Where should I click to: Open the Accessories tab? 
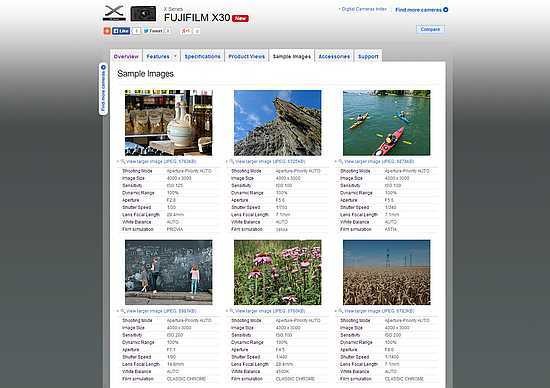(334, 56)
